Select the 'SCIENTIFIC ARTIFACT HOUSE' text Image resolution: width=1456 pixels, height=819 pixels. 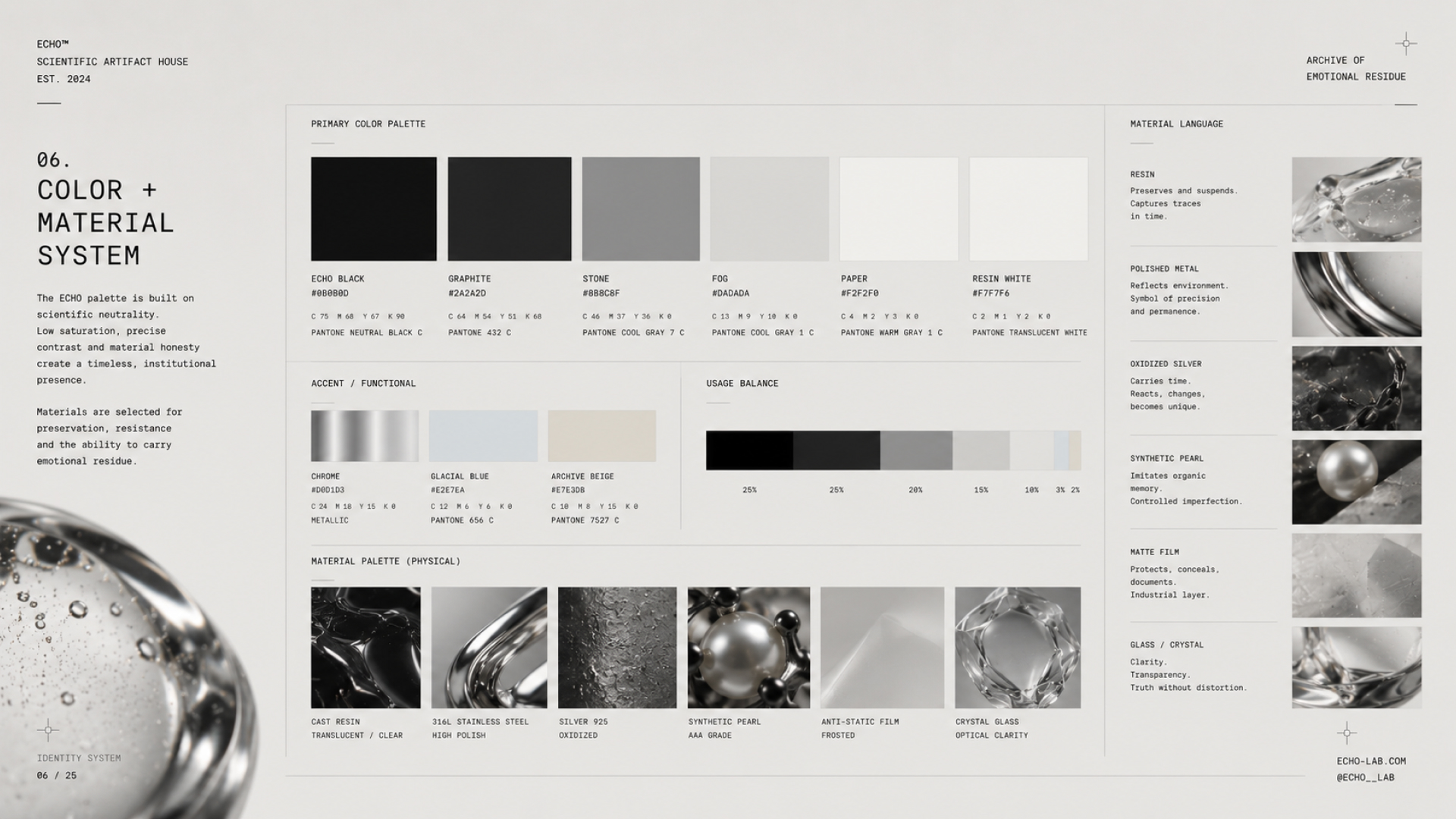tap(112, 61)
